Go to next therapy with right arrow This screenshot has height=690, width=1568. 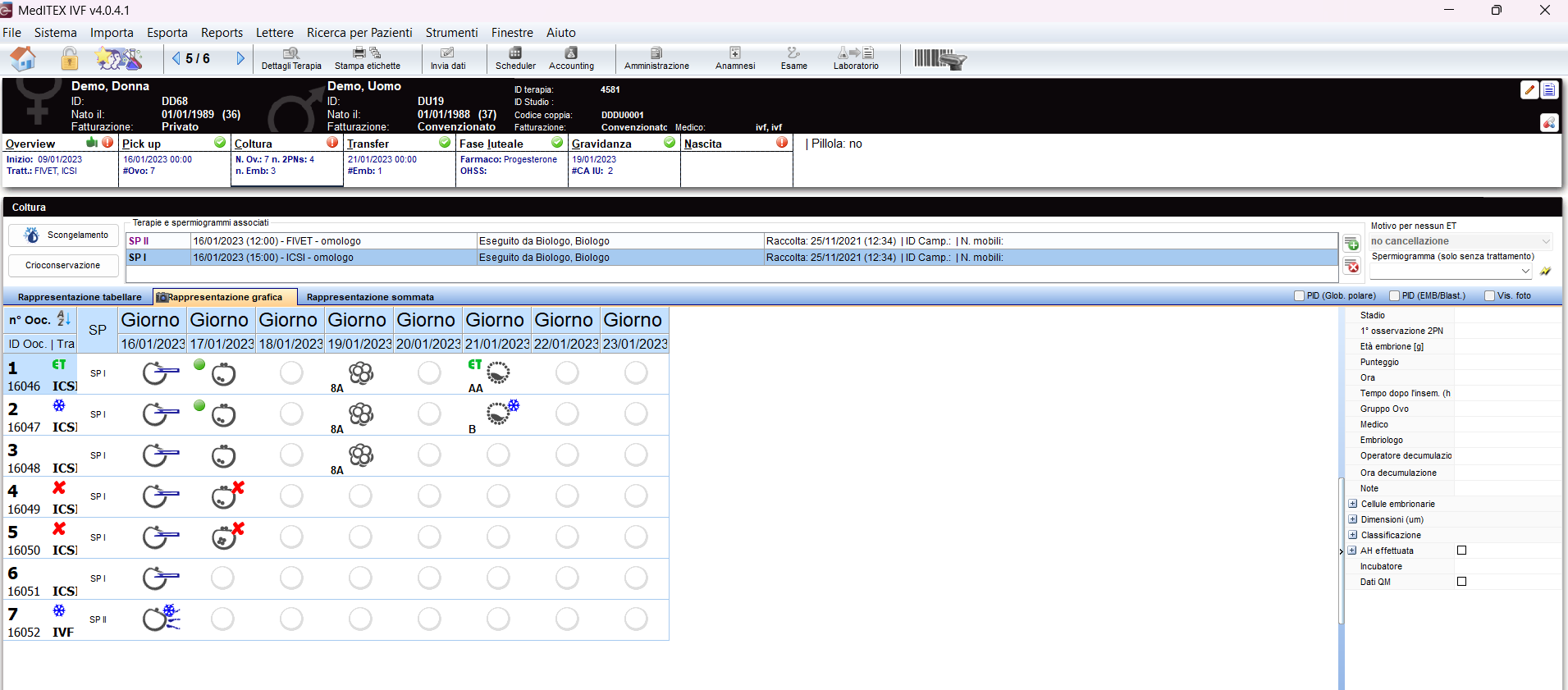(240, 58)
